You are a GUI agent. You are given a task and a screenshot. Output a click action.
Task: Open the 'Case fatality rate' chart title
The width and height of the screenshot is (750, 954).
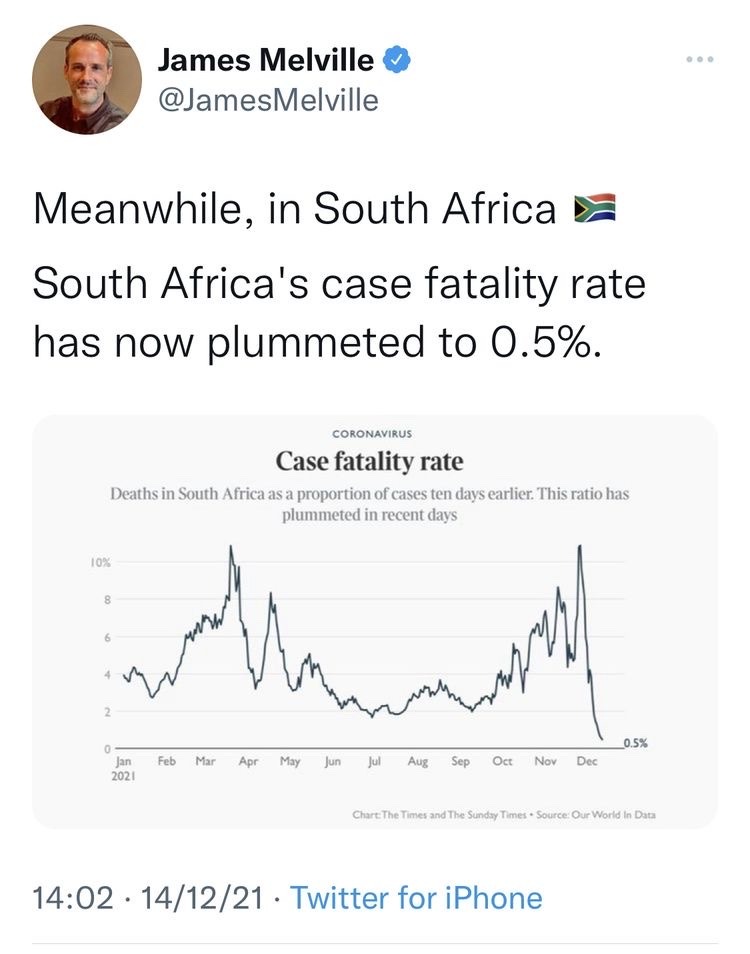tap(369, 461)
